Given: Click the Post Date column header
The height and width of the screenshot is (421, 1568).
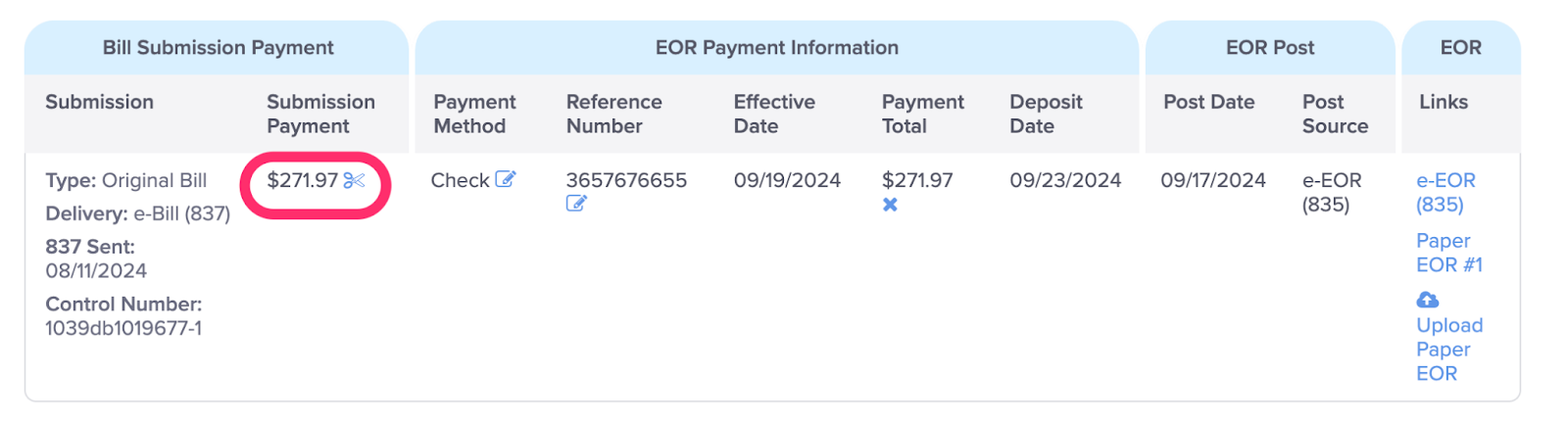Looking at the screenshot, I should (1208, 102).
